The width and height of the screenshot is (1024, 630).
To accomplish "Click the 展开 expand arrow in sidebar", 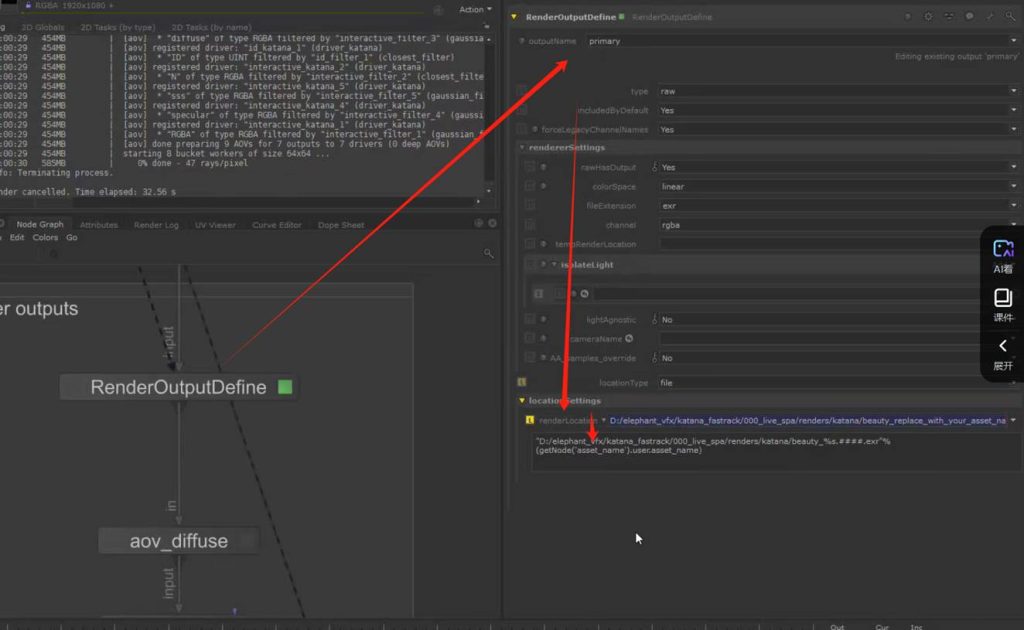I will [1003, 353].
